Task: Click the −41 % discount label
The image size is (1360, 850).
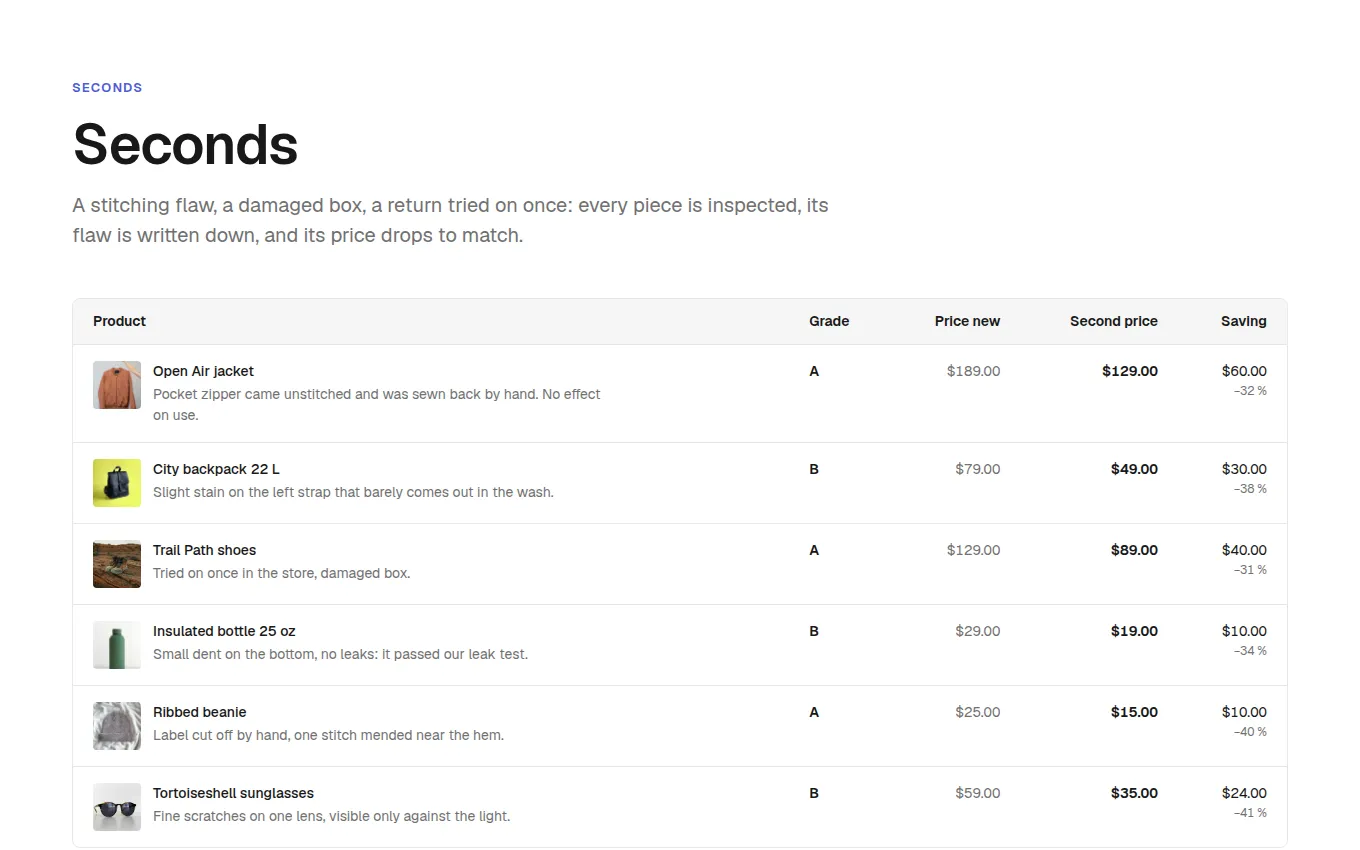Action: (1250, 813)
